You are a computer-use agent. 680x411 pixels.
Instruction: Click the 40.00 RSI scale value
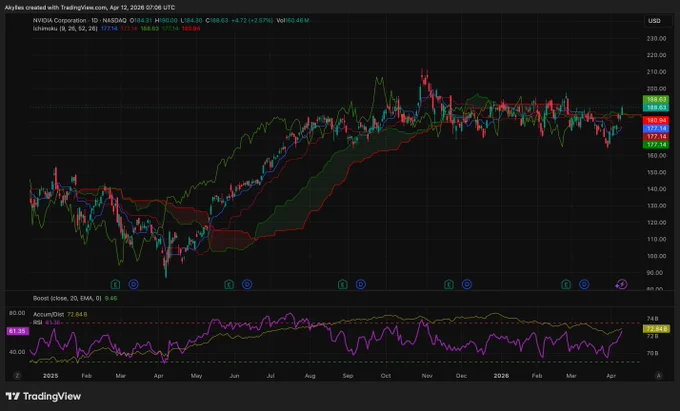point(16,352)
